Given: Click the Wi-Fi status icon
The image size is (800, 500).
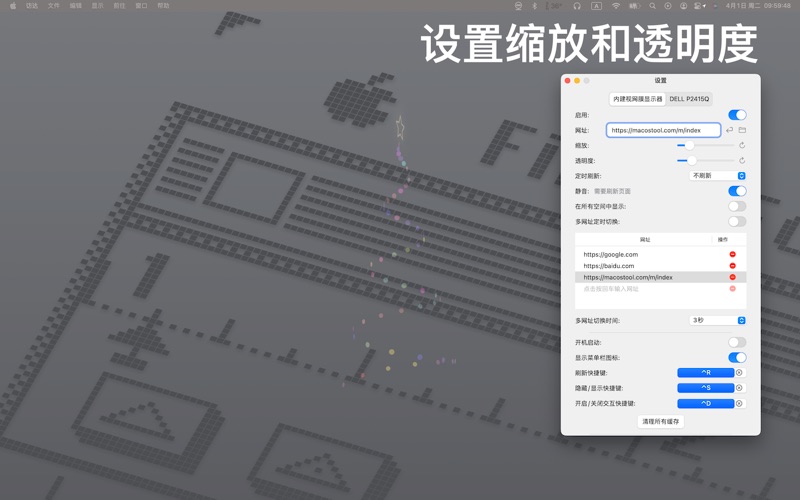Looking at the screenshot, I should 616,6.
